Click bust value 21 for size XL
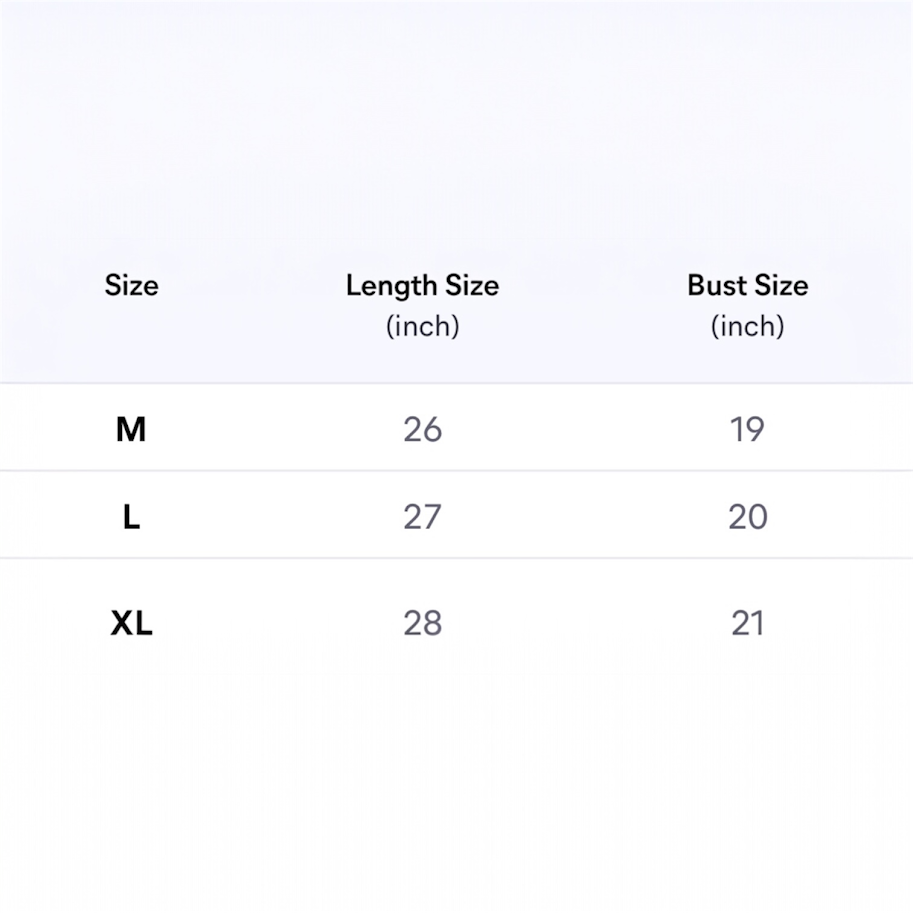The height and width of the screenshot is (913, 913). [747, 624]
